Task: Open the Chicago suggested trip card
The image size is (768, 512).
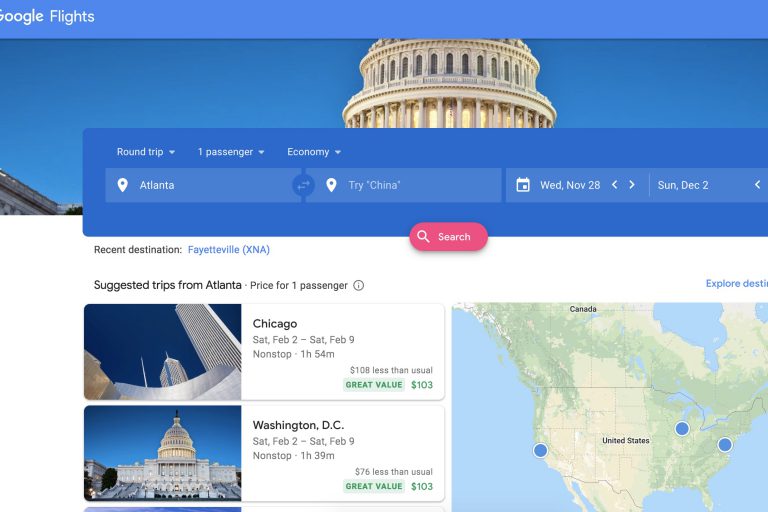Action: click(264, 352)
